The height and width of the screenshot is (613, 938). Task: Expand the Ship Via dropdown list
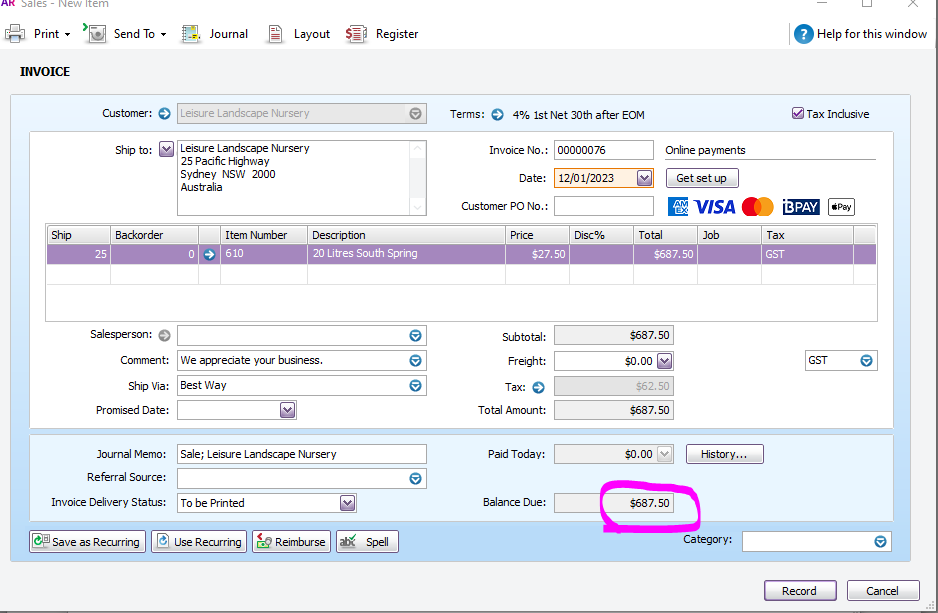415,385
